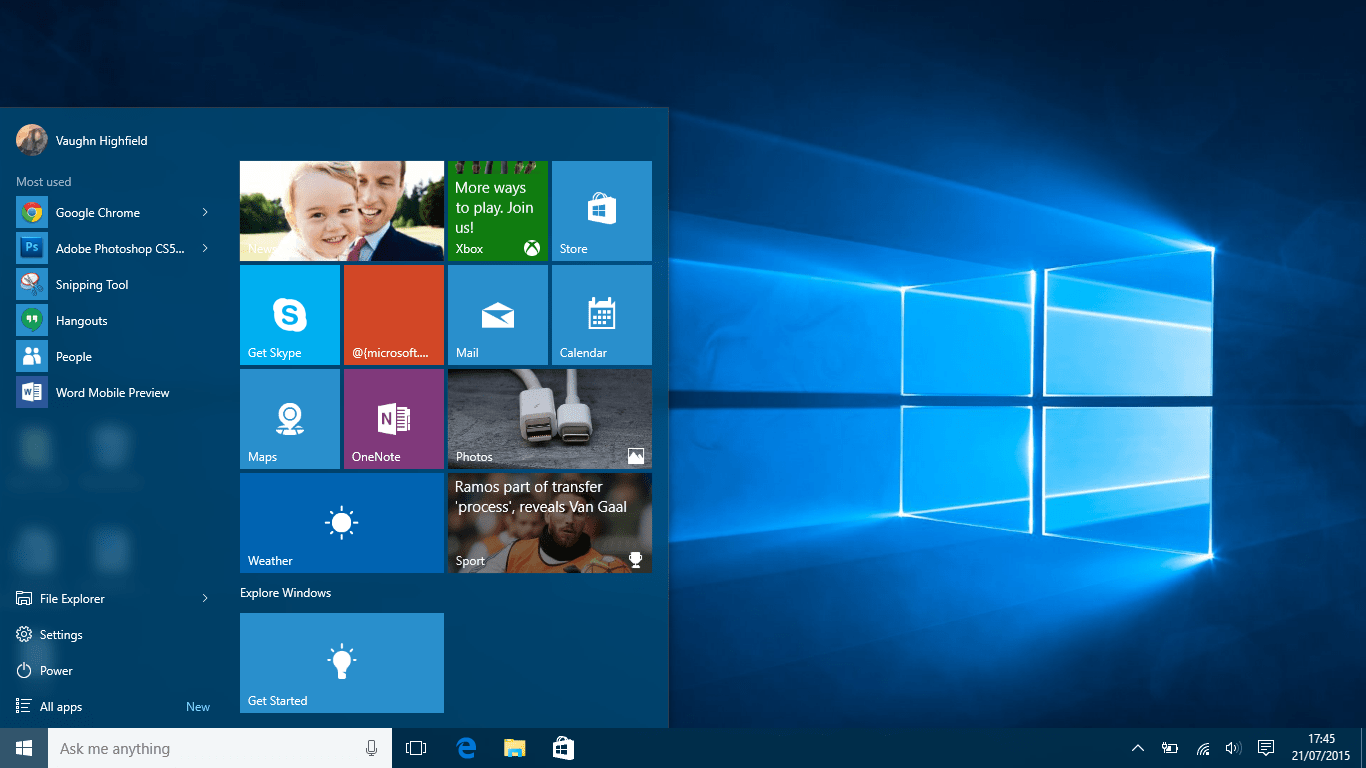Open the Weather tile
This screenshot has width=1366, height=768.
point(342,523)
